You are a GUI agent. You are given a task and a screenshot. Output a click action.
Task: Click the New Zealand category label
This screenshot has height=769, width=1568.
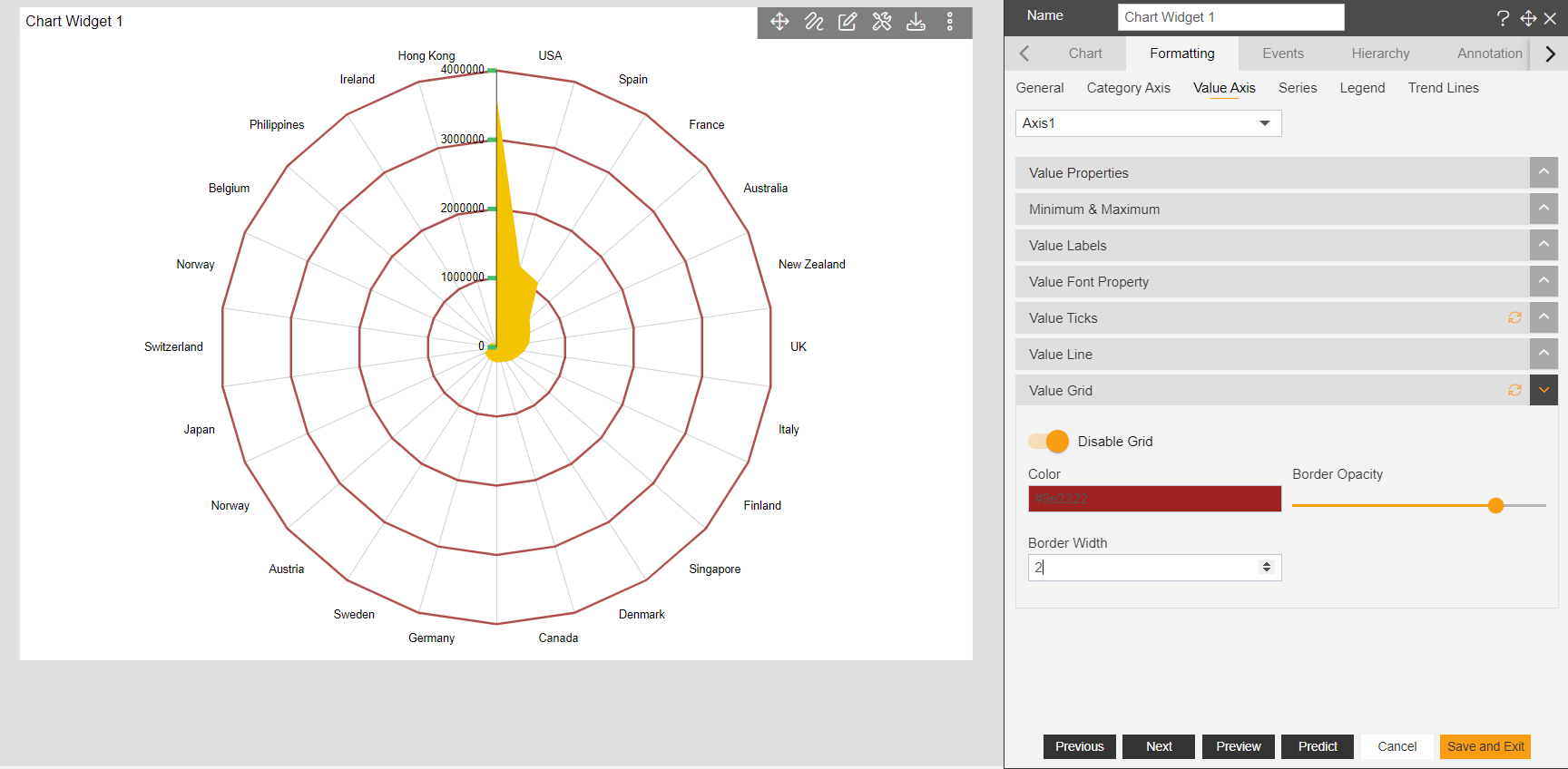click(x=812, y=265)
